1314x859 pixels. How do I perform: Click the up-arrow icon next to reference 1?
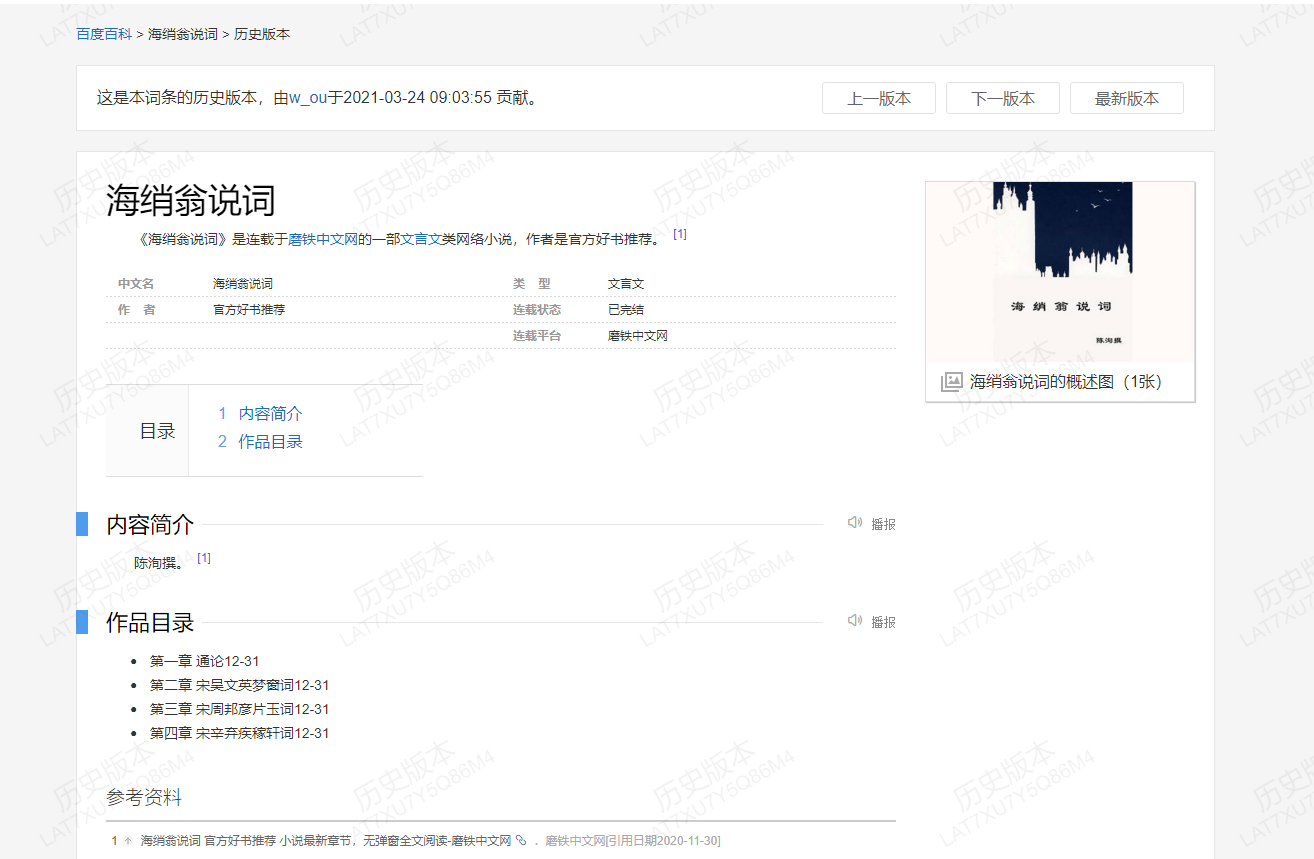pyautogui.click(x=128, y=841)
